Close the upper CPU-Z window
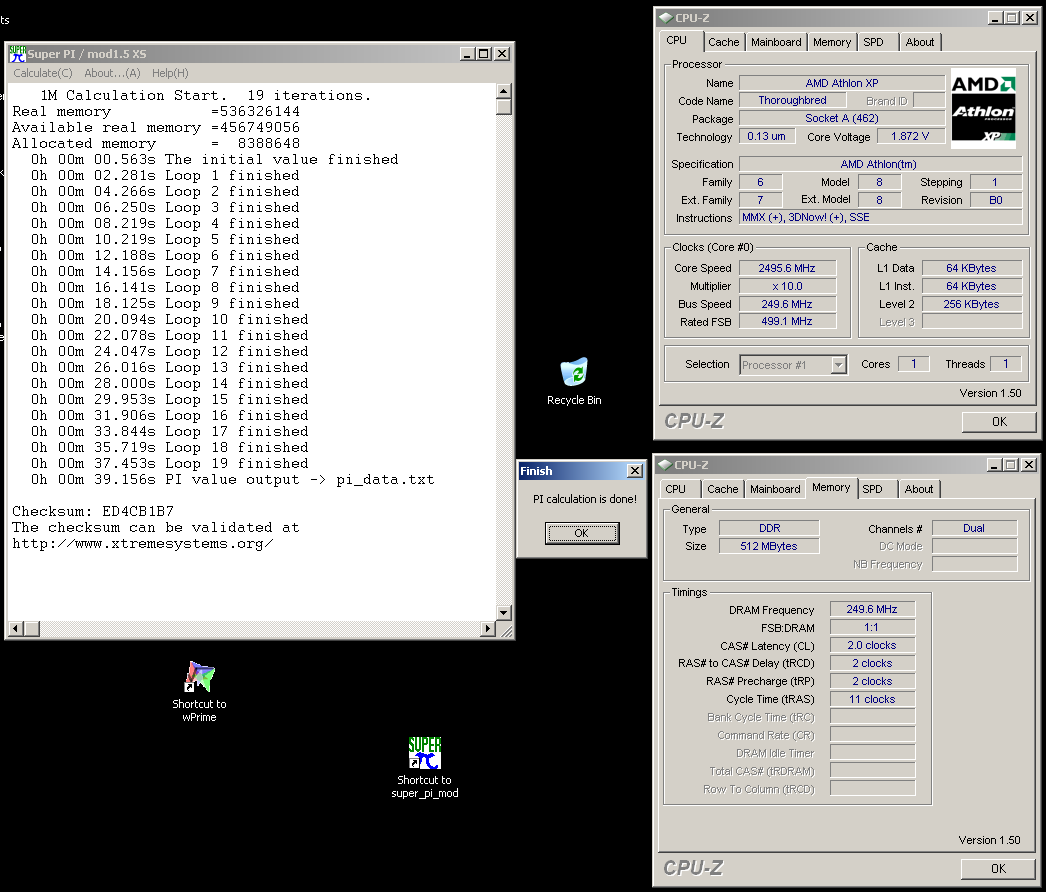 (x=1030, y=18)
